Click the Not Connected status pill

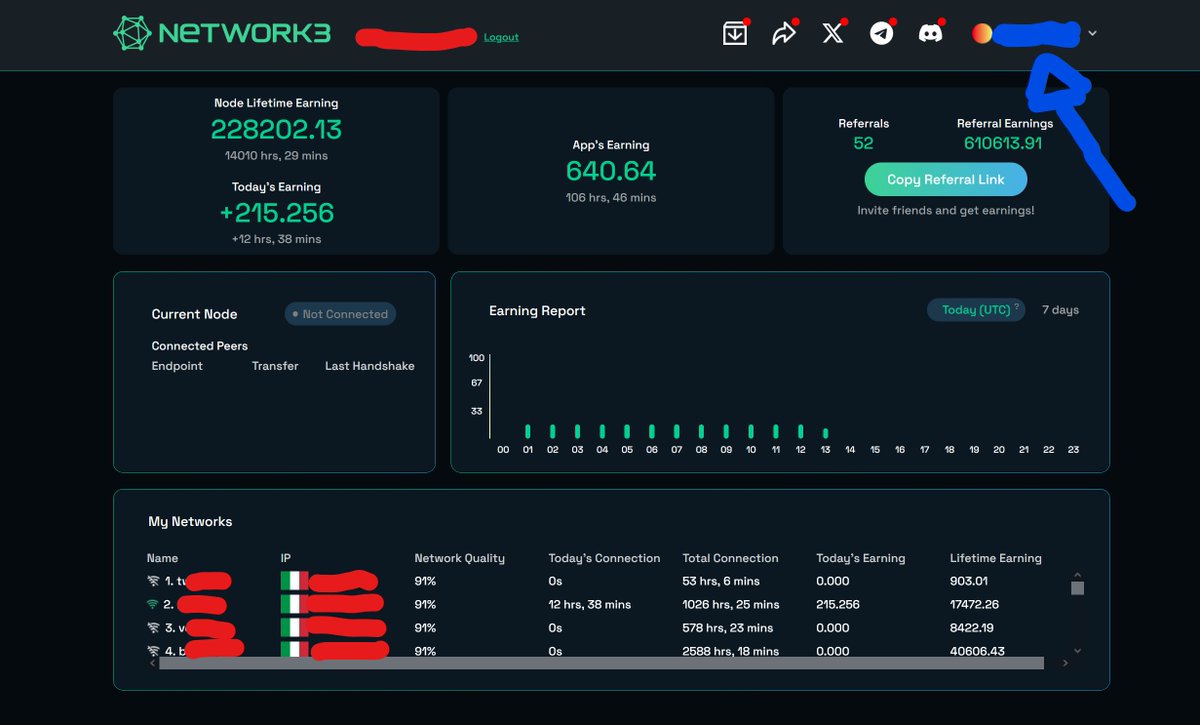(x=340, y=314)
